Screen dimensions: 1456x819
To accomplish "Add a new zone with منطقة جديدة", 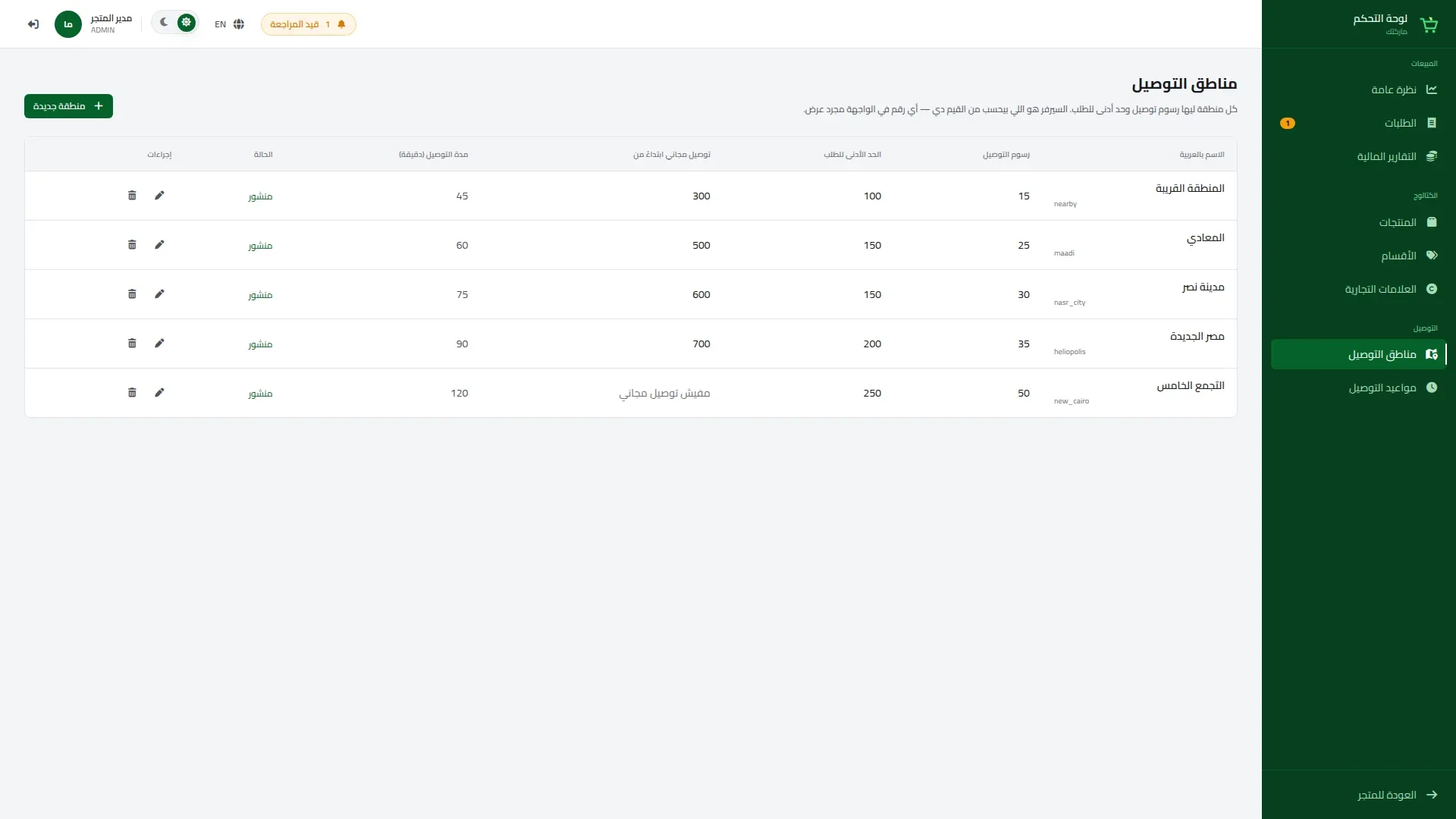I will pos(68,106).
